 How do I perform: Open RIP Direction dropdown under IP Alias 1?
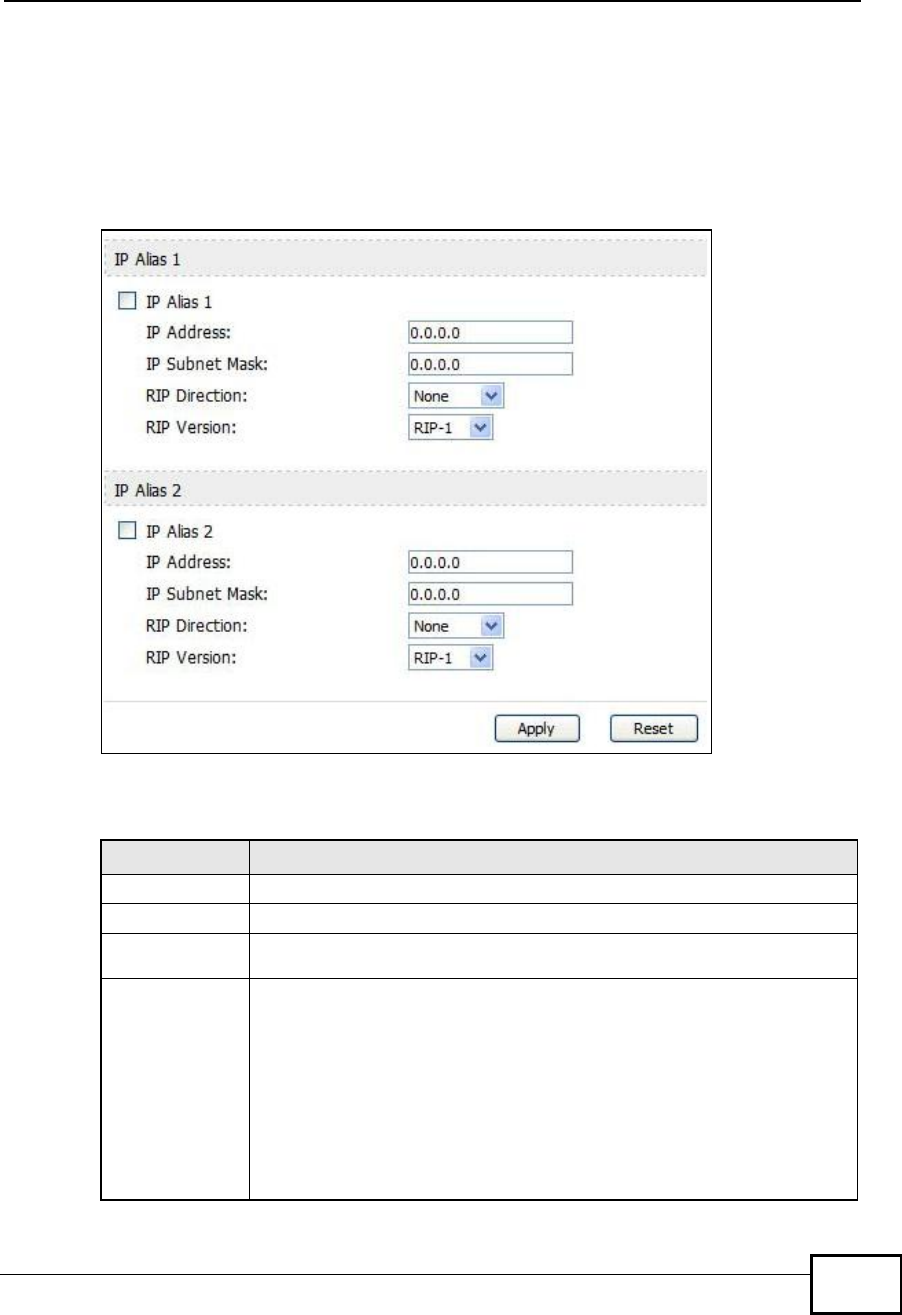coord(456,396)
